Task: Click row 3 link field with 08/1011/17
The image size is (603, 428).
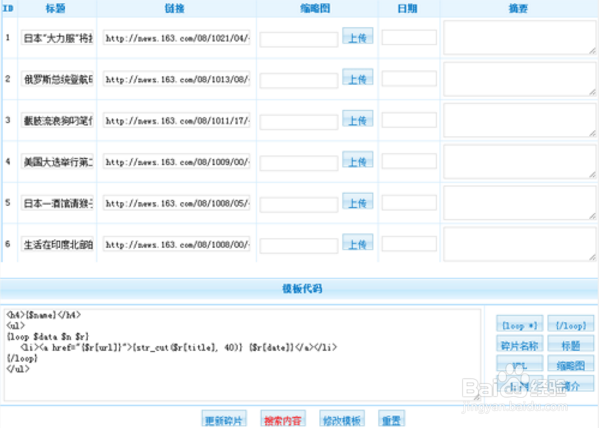Action: [x=177, y=120]
